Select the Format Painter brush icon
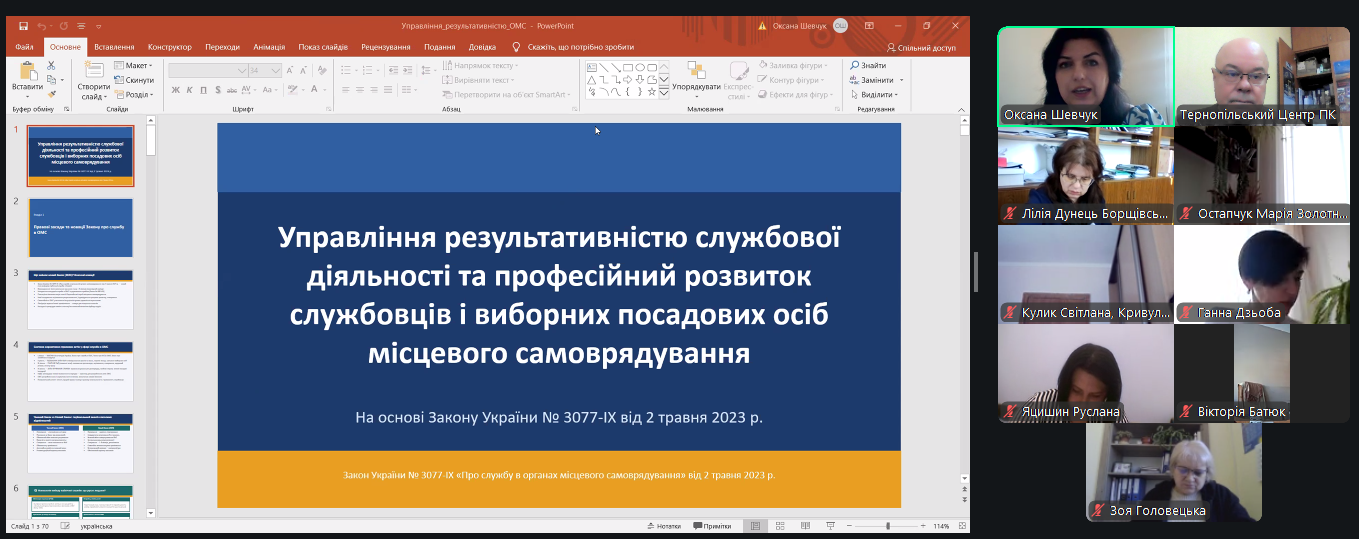The width and height of the screenshot is (1359, 539). tap(52, 94)
